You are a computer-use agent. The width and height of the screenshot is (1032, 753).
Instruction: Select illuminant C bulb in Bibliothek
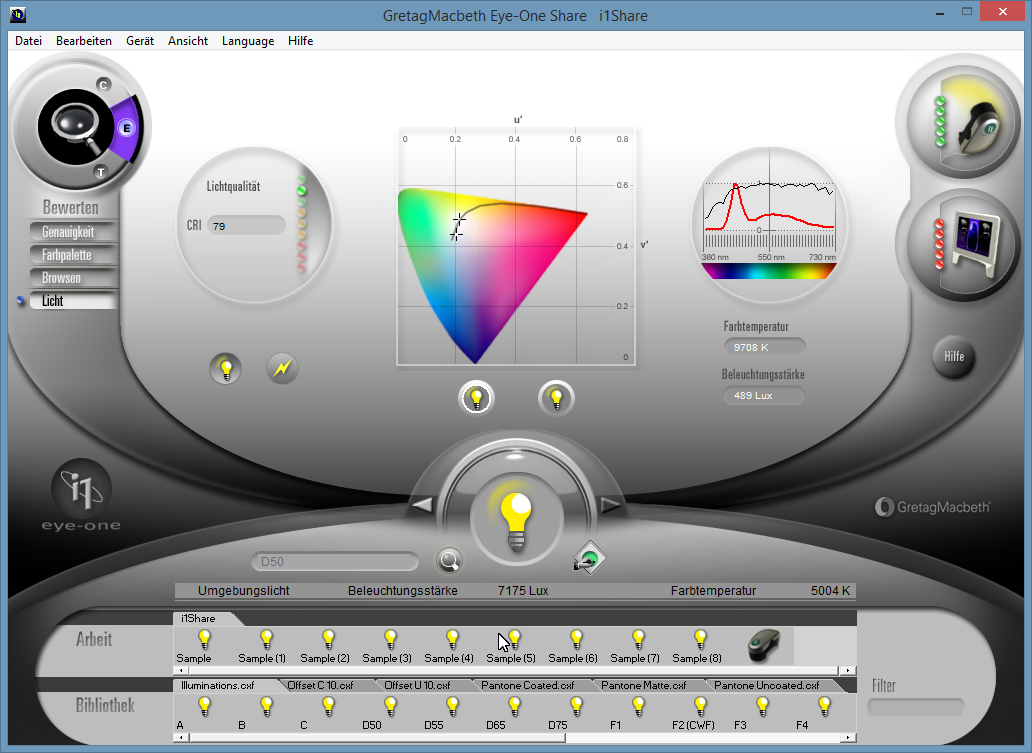pos(328,706)
